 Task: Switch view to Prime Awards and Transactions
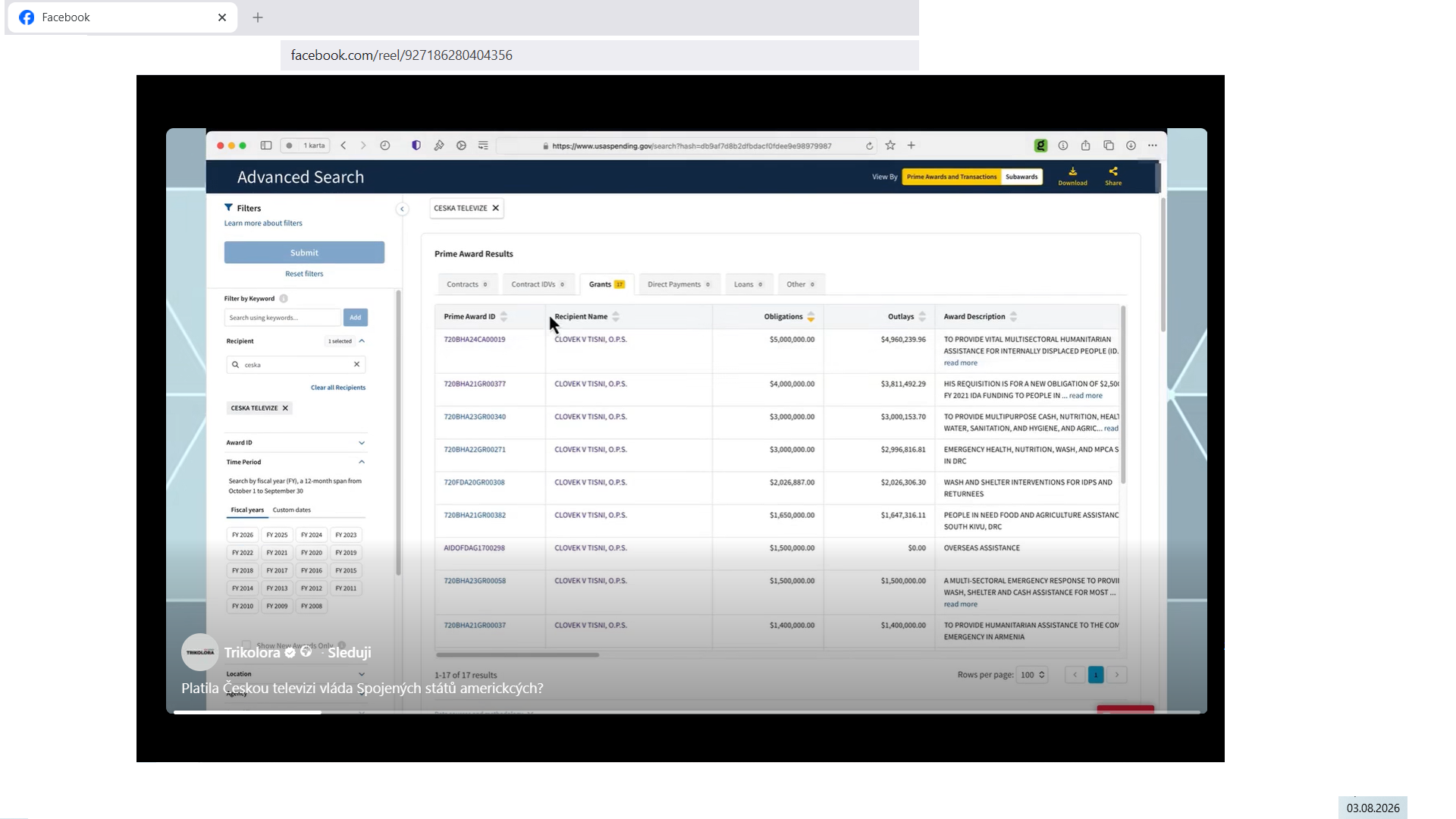[x=952, y=177]
